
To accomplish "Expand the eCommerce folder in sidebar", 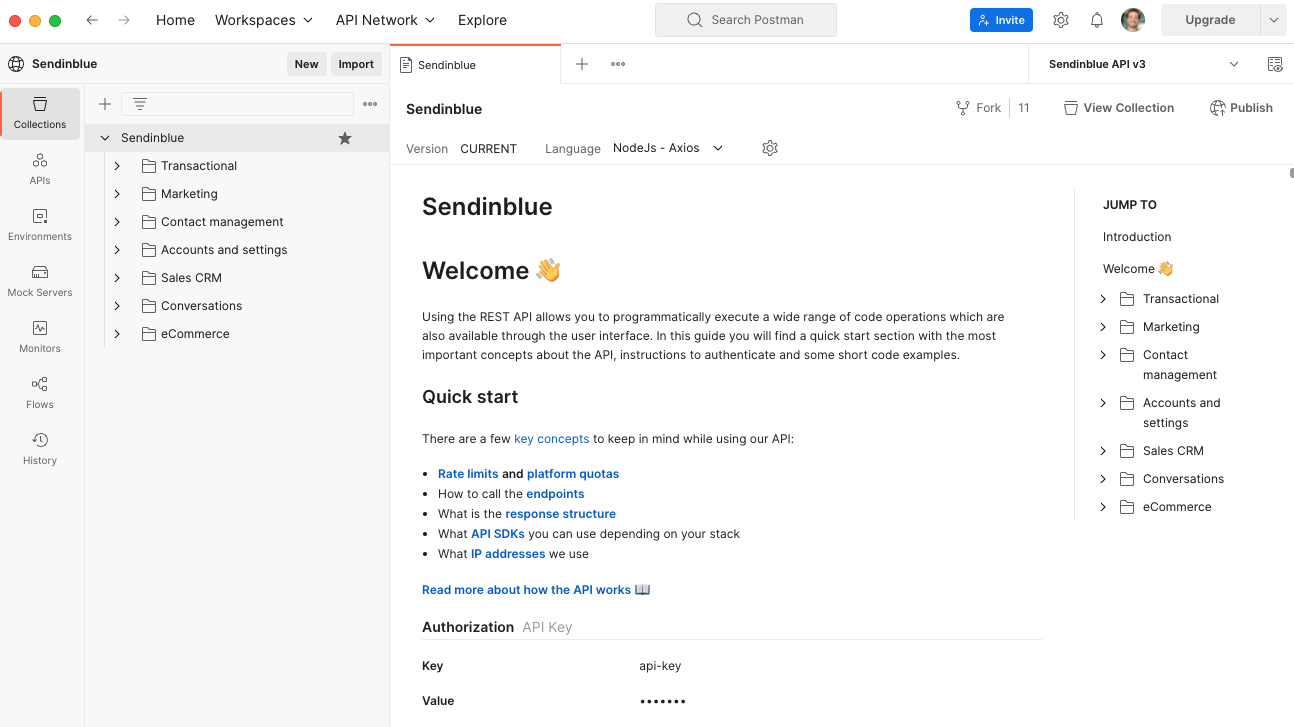I will coord(117,334).
